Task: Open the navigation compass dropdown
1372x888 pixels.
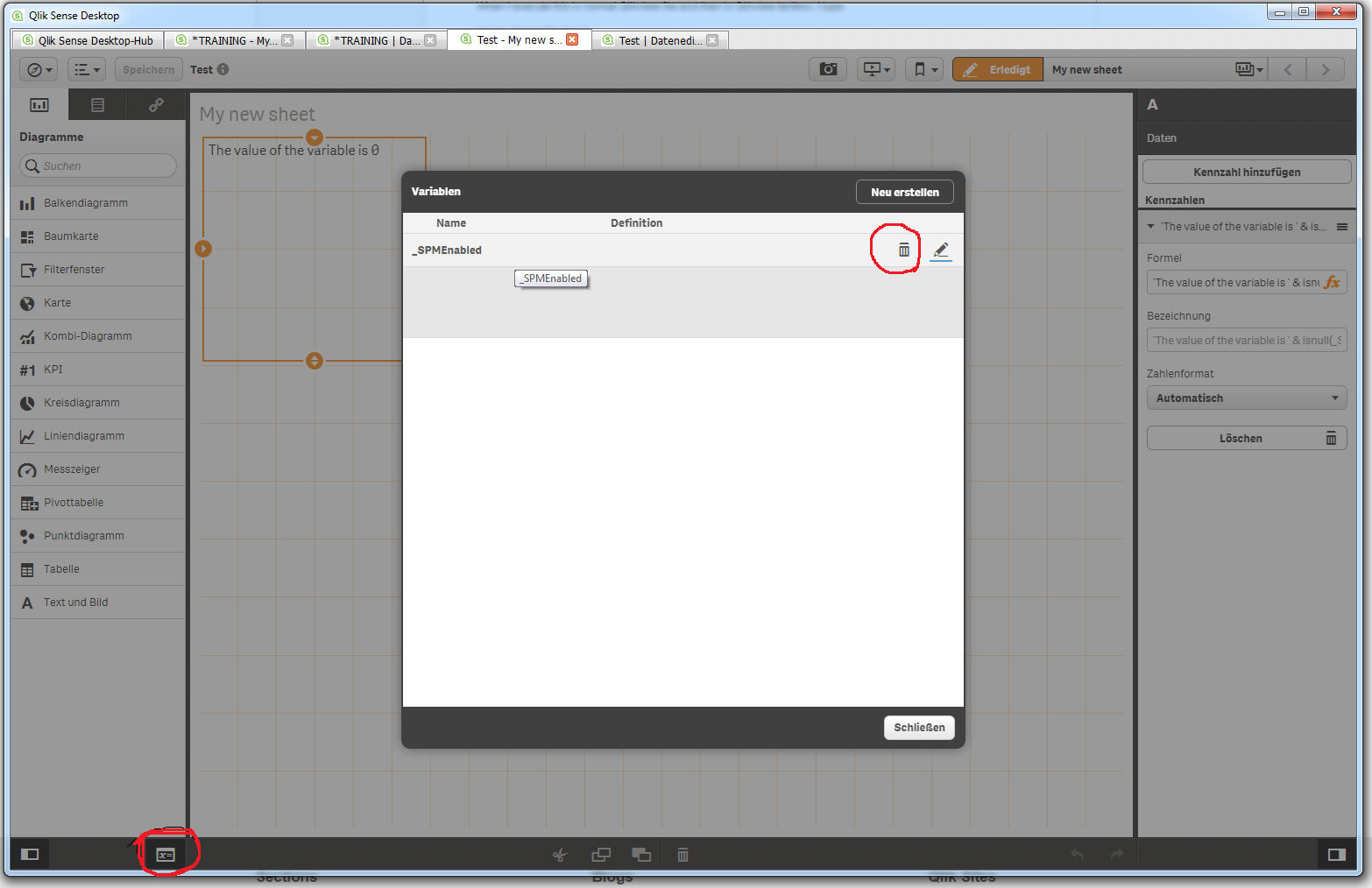Action: coord(39,69)
